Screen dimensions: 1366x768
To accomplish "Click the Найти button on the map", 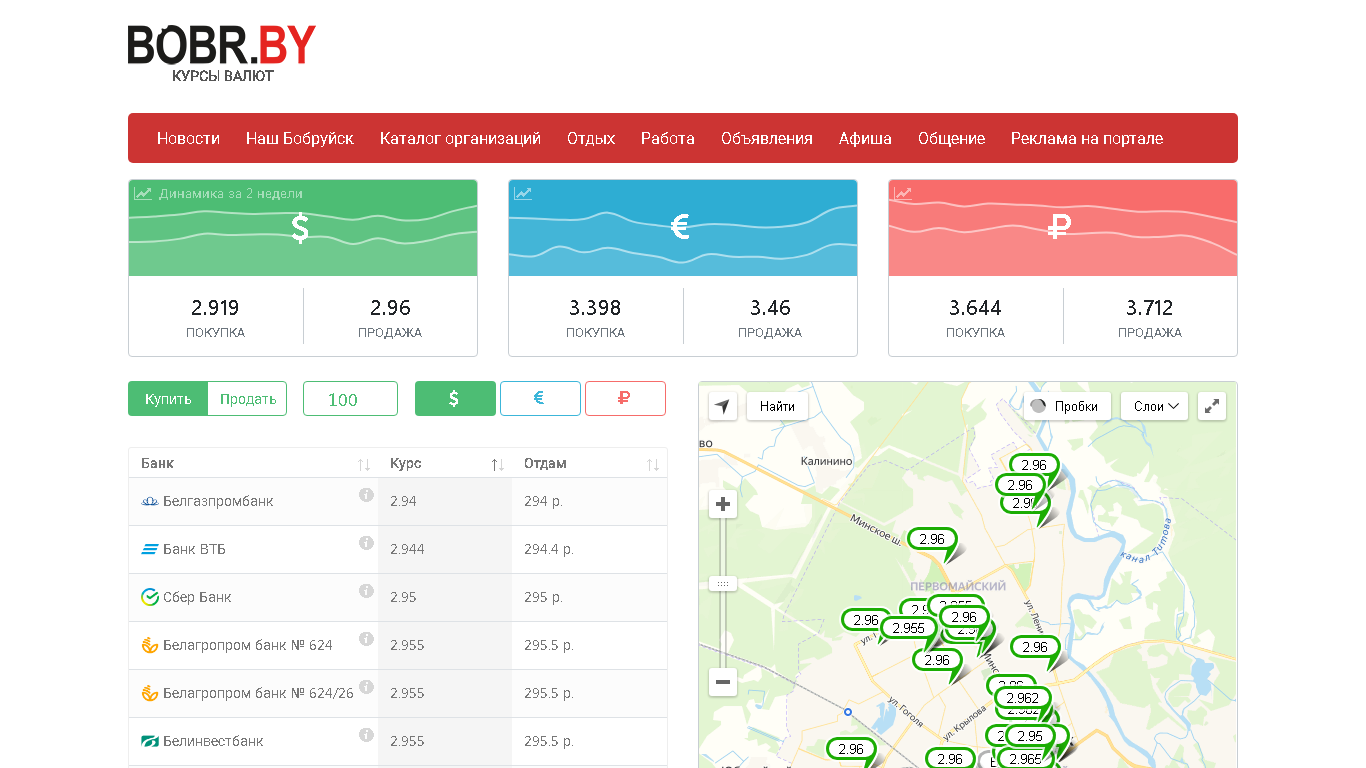I will [x=777, y=406].
